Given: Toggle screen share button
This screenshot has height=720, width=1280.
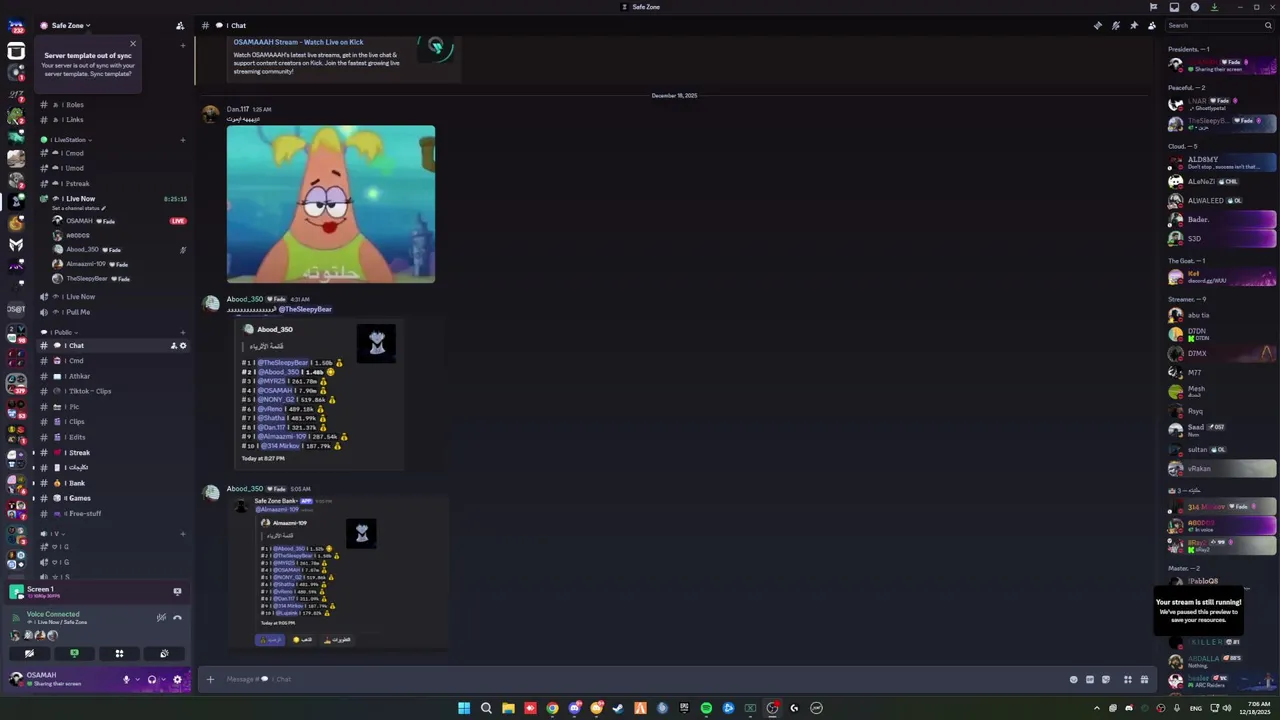Looking at the screenshot, I should (x=74, y=653).
